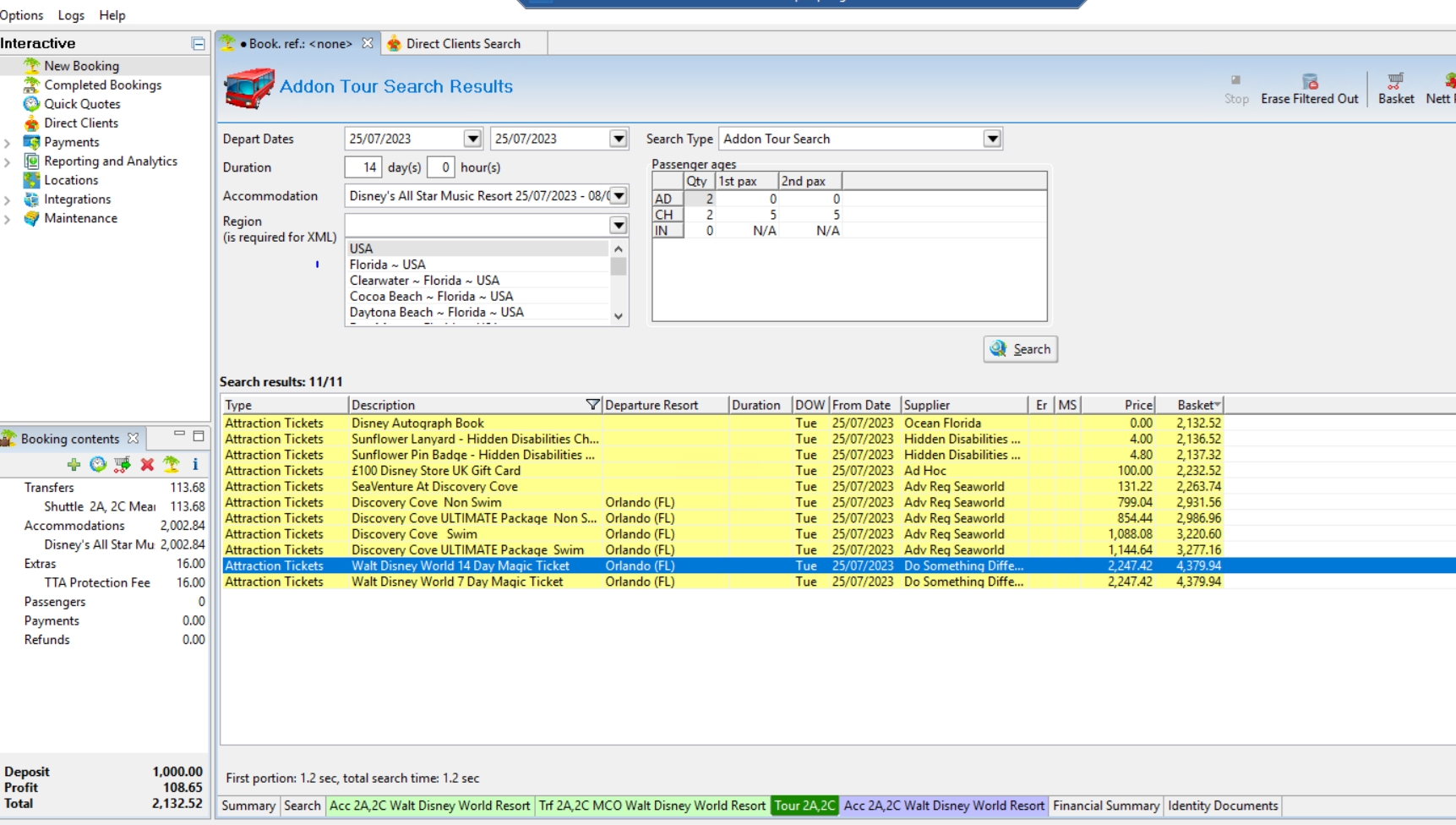
Task: Open the Search Type dropdown
Action: [992, 139]
